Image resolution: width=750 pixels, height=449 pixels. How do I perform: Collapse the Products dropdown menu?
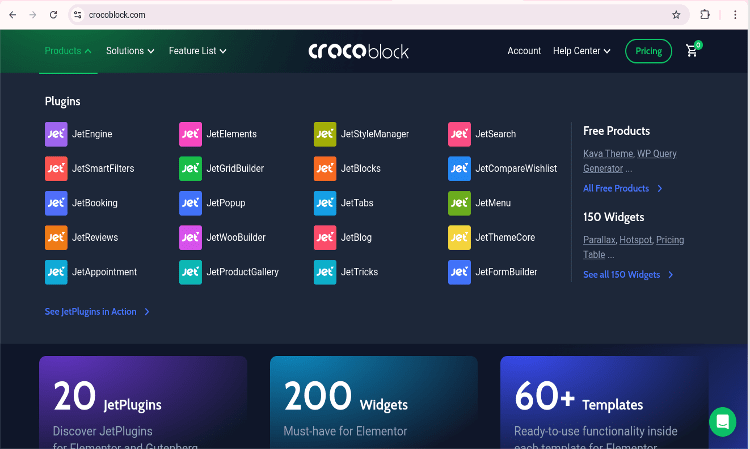[67, 51]
